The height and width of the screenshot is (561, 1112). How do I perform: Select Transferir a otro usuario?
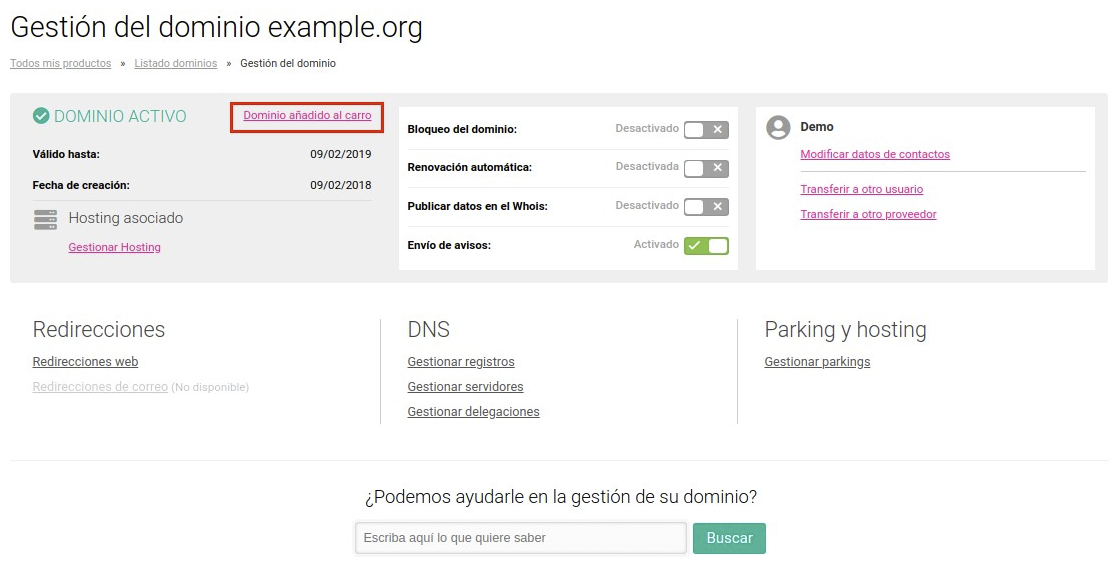pyautogui.click(x=862, y=189)
